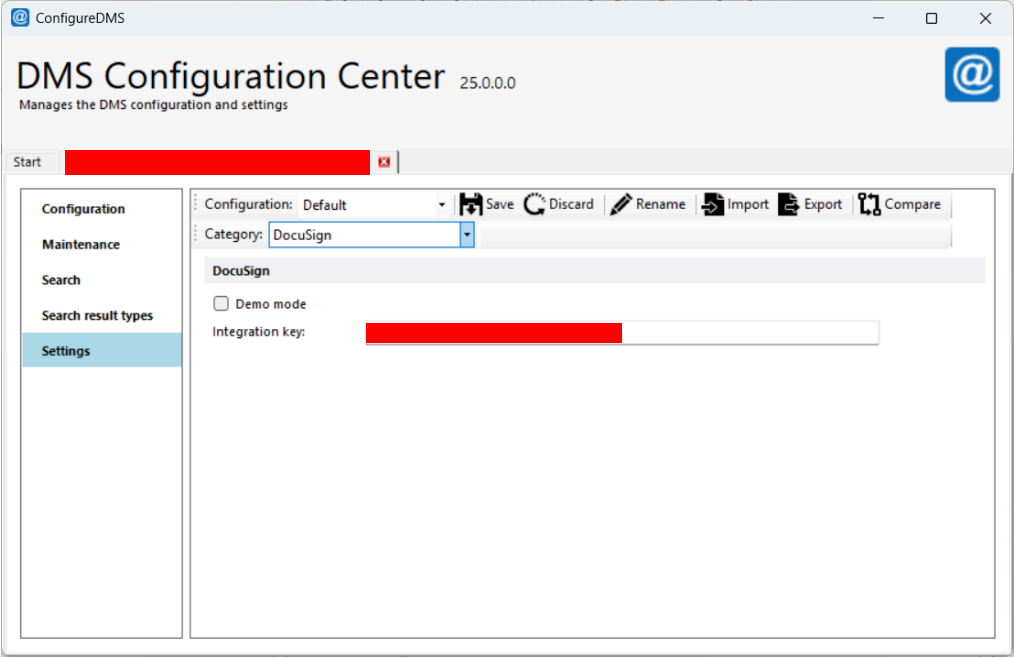
Task: Open the Configuration section in sidebar
Action: click(x=83, y=209)
